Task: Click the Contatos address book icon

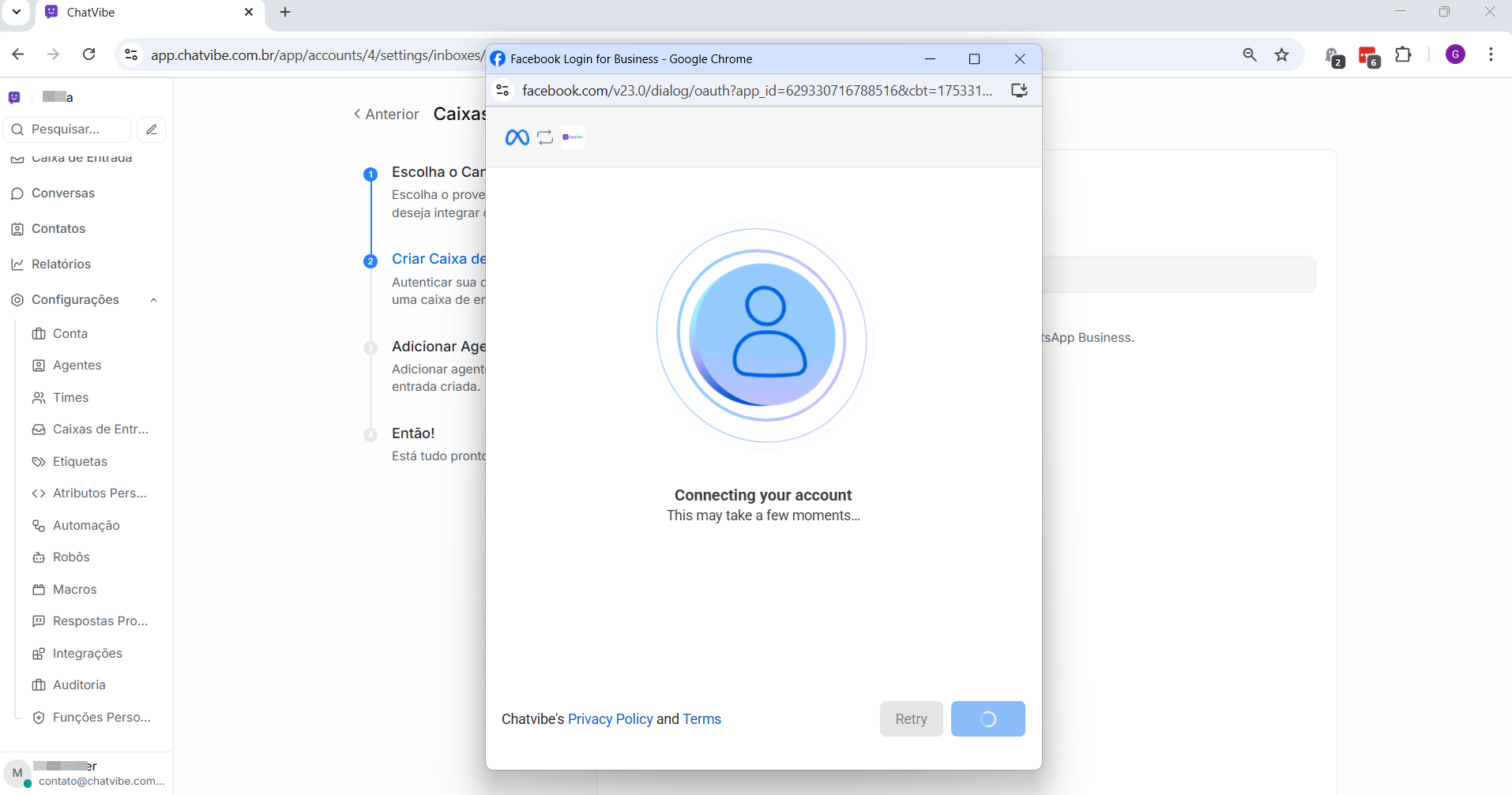Action: coord(17,229)
